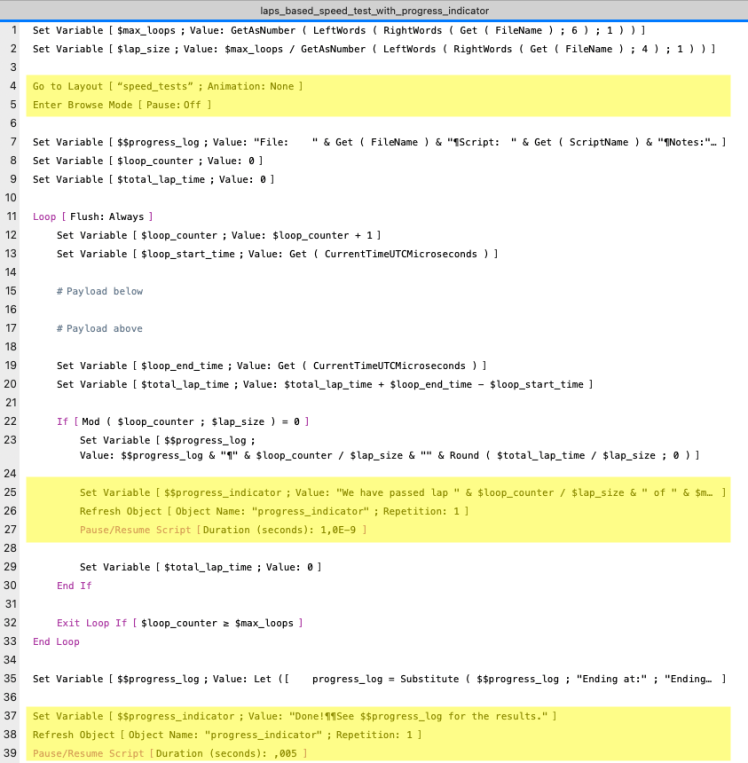
Task: Click the Refresh Object step on line 26
Action: pyautogui.click(x=274, y=510)
